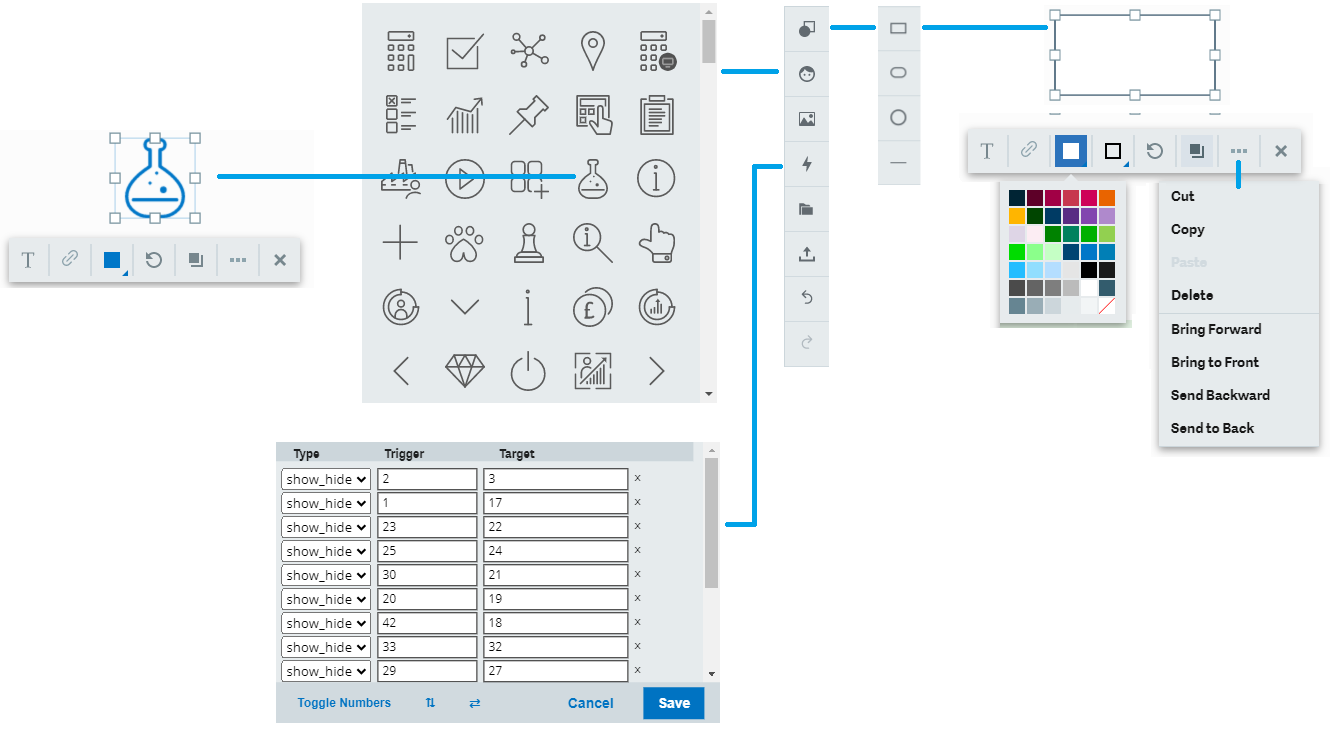This screenshot has height=737, width=1342.
Task: Choose Bring to Front from context menu
Action: [x=1214, y=362]
